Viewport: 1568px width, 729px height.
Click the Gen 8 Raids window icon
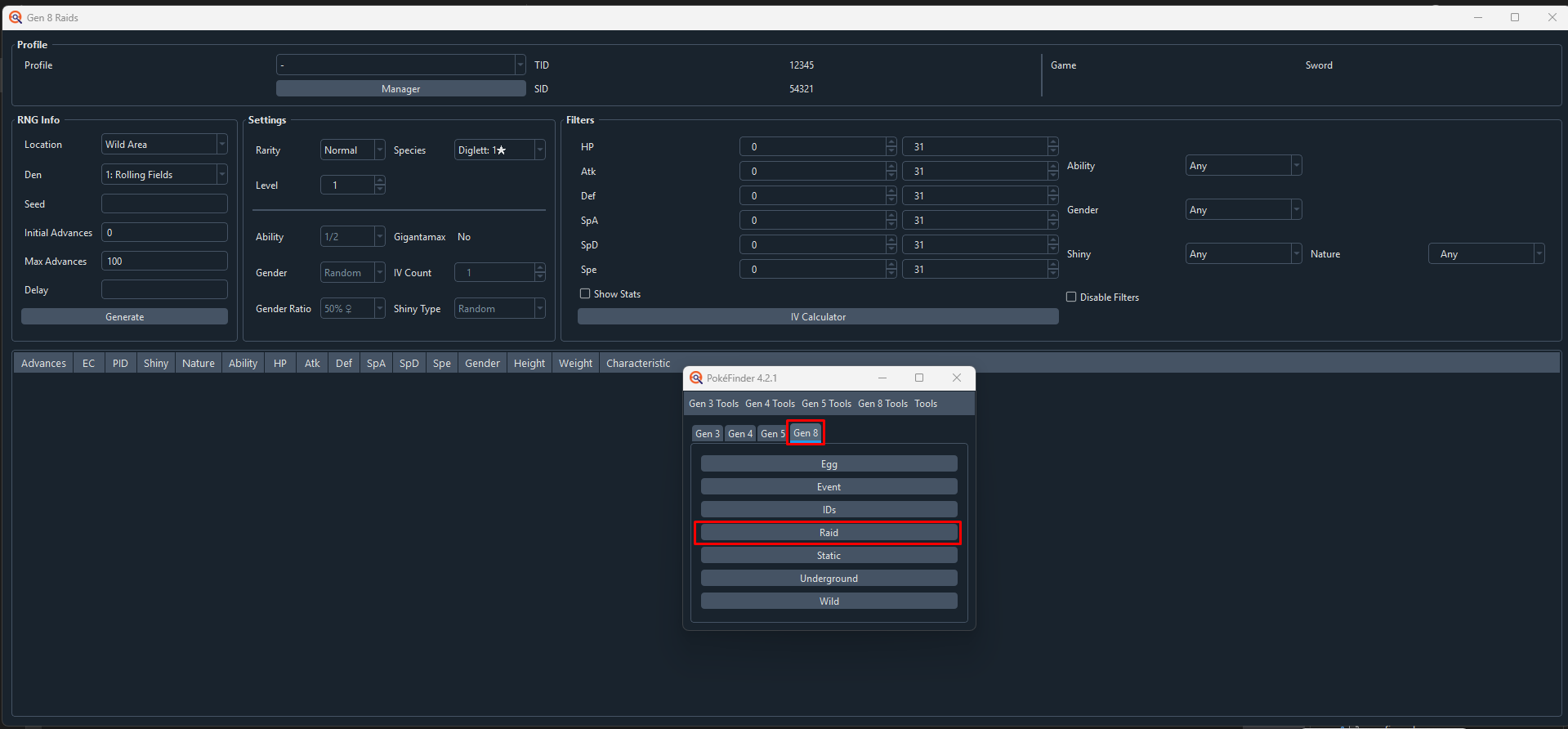coord(16,17)
